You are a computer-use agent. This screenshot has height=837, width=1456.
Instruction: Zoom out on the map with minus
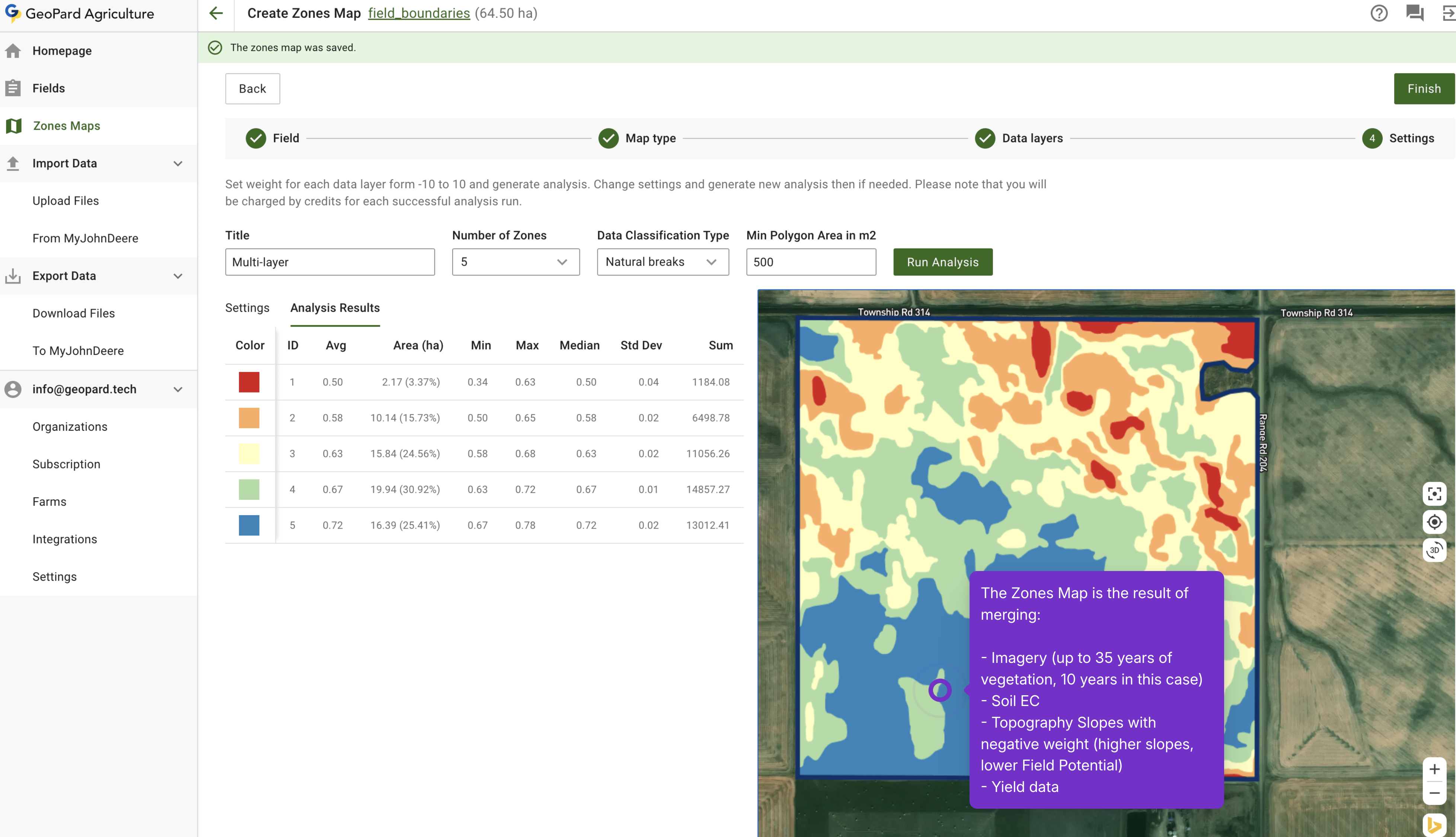(1434, 793)
